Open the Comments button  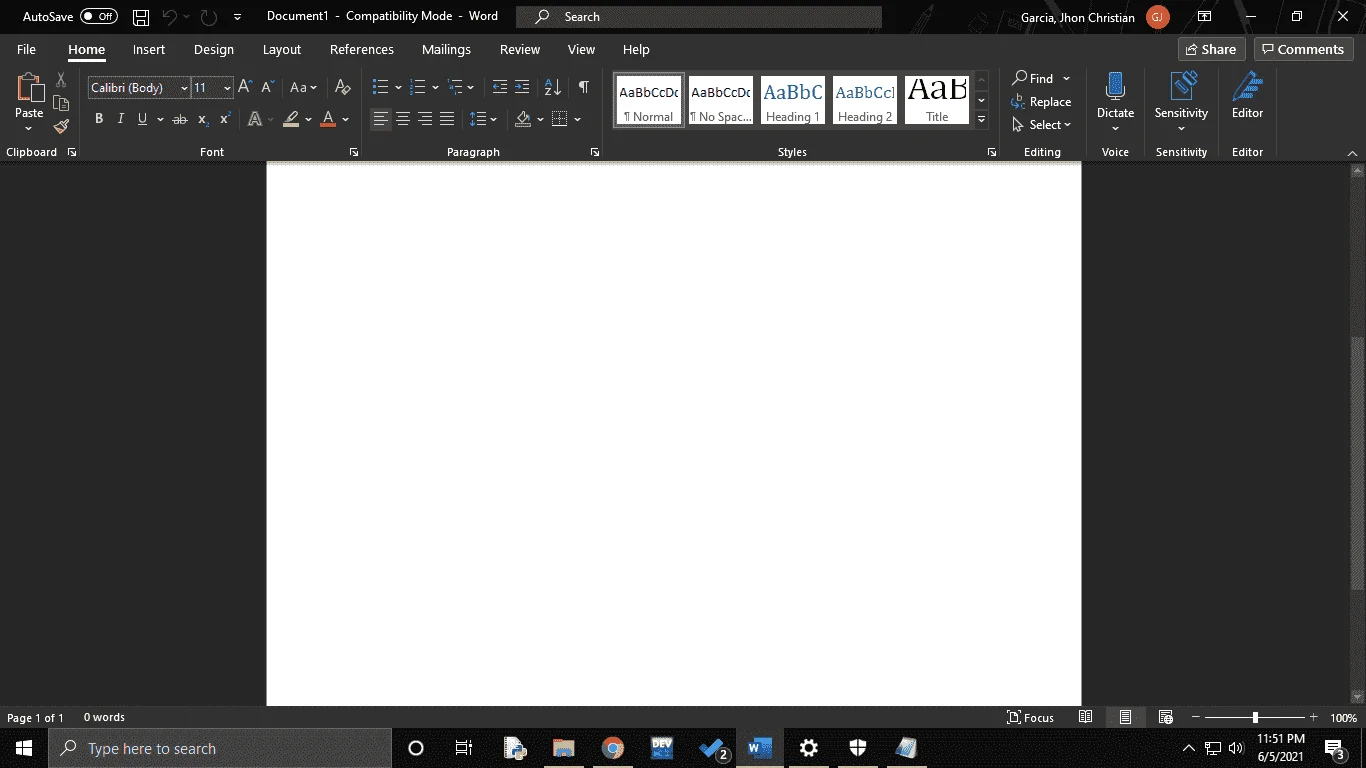[x=1304, y=49]
